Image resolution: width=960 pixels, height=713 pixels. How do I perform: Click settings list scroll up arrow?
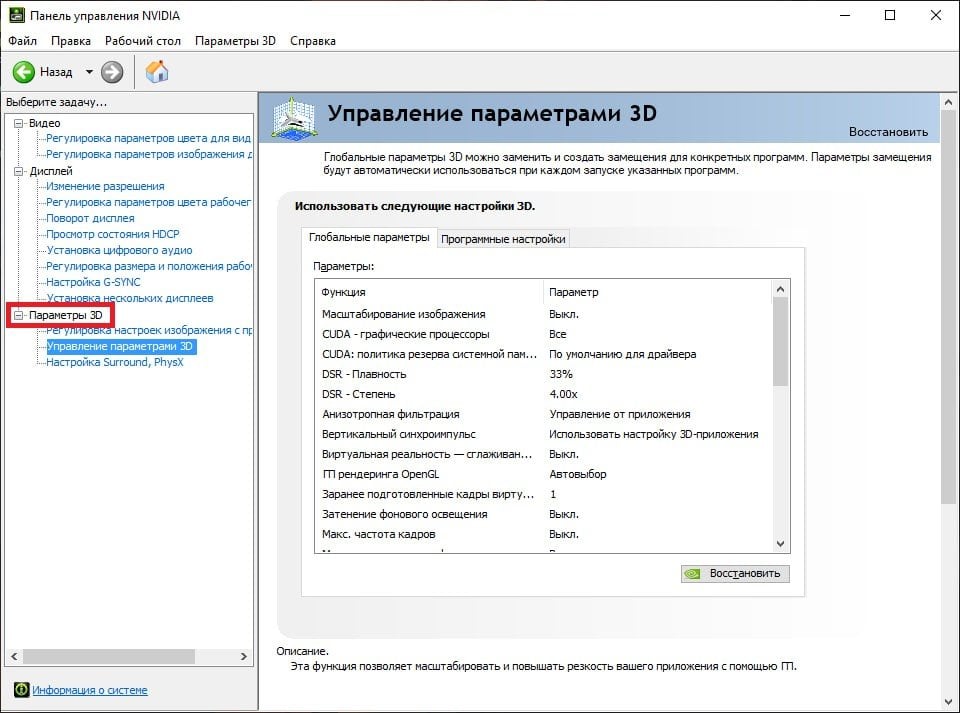pos(780,289)
